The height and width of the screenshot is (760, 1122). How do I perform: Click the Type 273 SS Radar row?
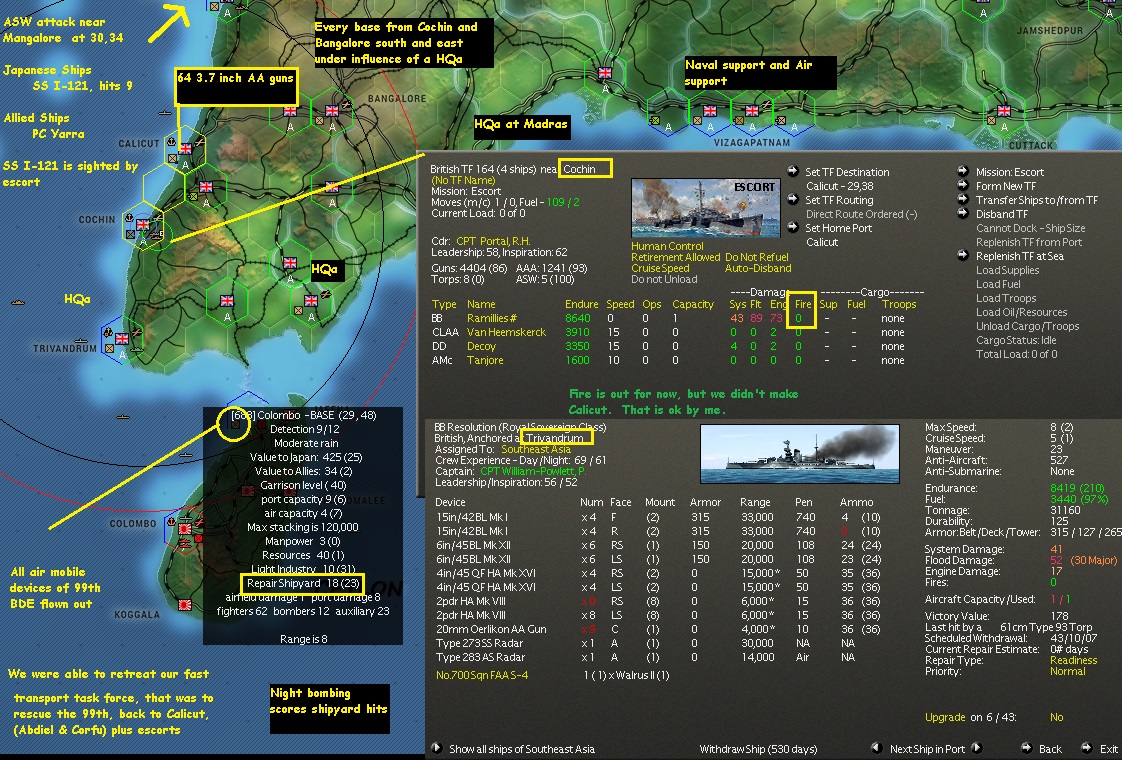pos(646,643)
